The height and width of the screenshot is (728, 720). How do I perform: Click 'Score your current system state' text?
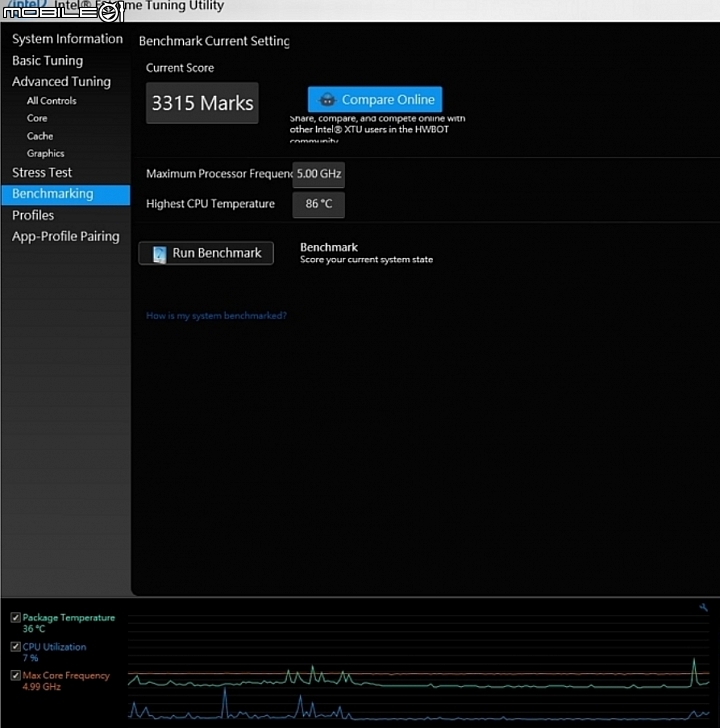click(366, 260)
